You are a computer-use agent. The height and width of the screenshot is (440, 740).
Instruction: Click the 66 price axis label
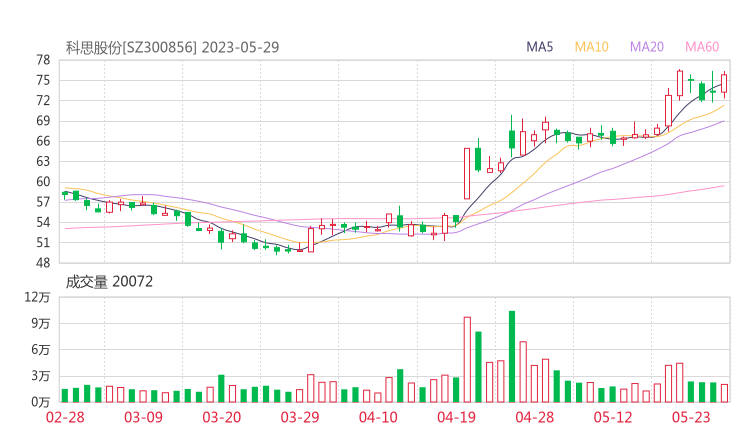[43, 141]
